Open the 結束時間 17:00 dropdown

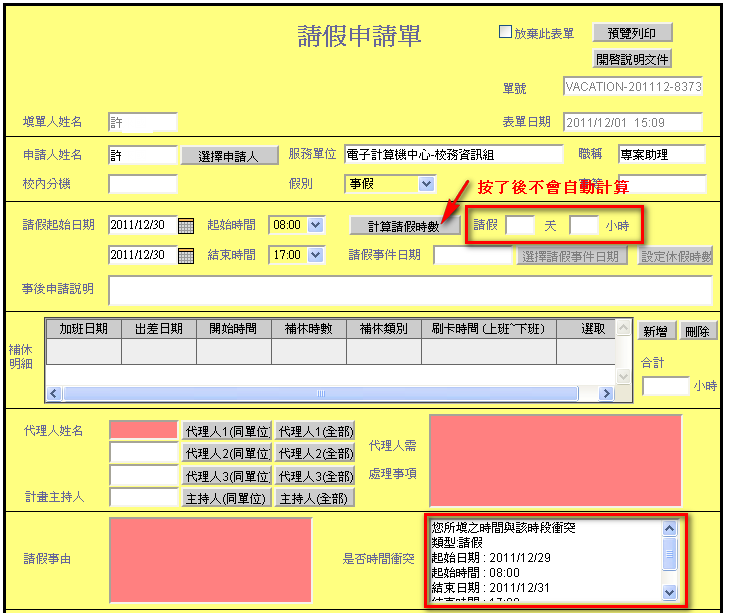coord(316,255)
